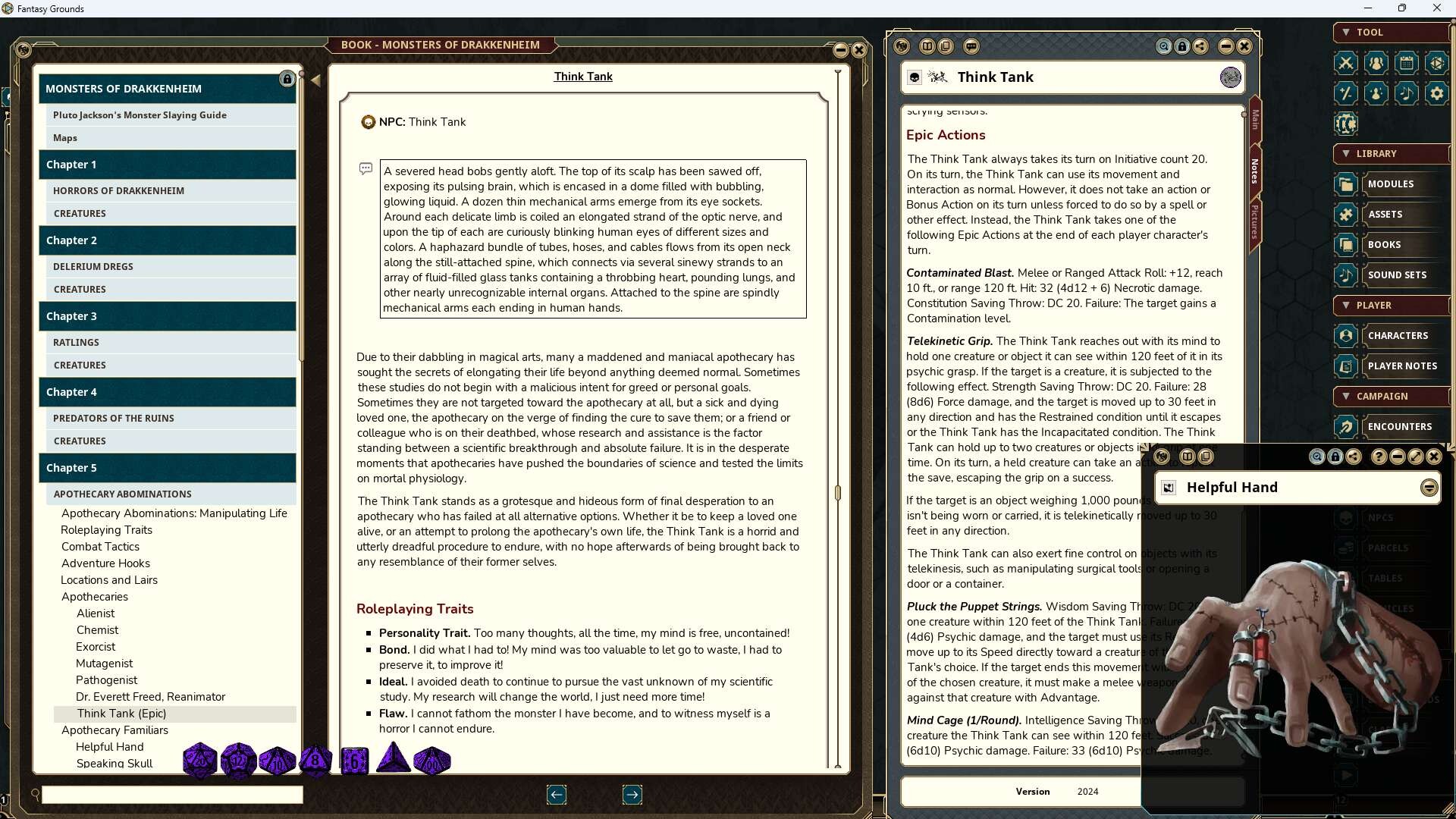Open the Options gear tool icon
Viewport: 1456px width, 819px height.
(1436, 93)
